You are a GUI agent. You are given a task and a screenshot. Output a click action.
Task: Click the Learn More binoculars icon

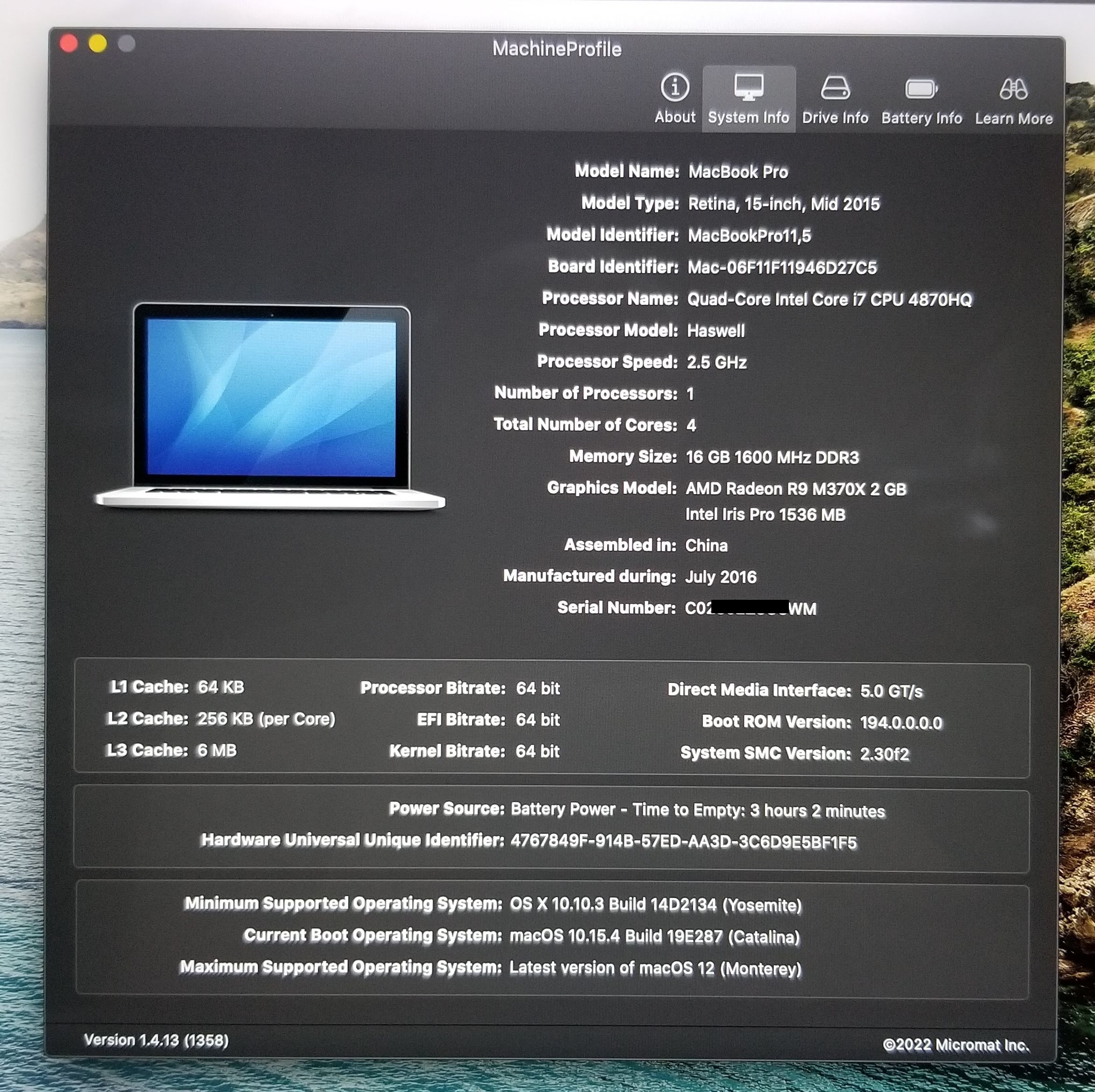[1013, 89]
